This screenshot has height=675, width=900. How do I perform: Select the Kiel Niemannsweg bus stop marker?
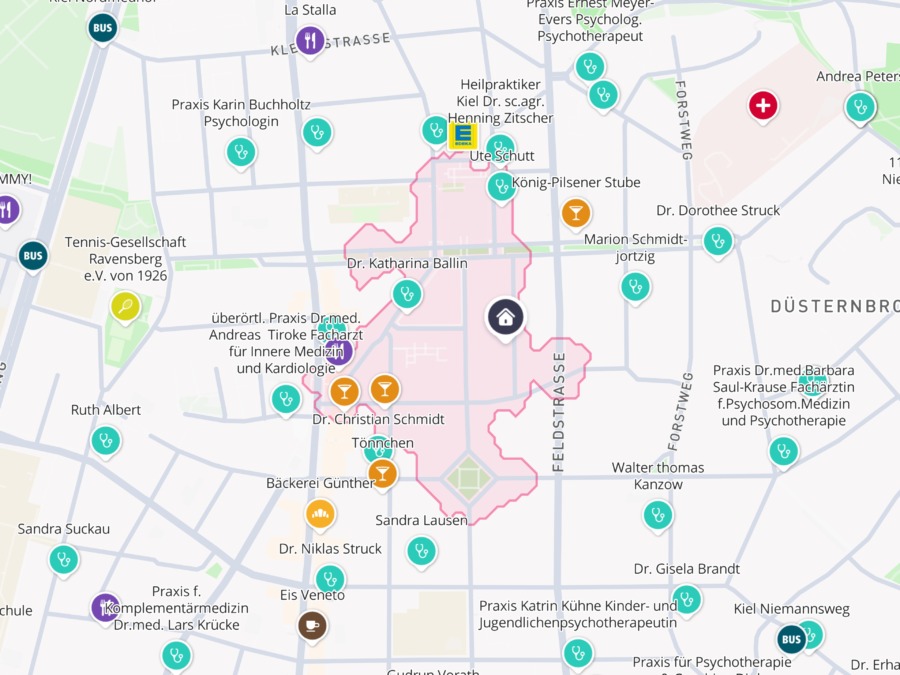pos(791,639)
